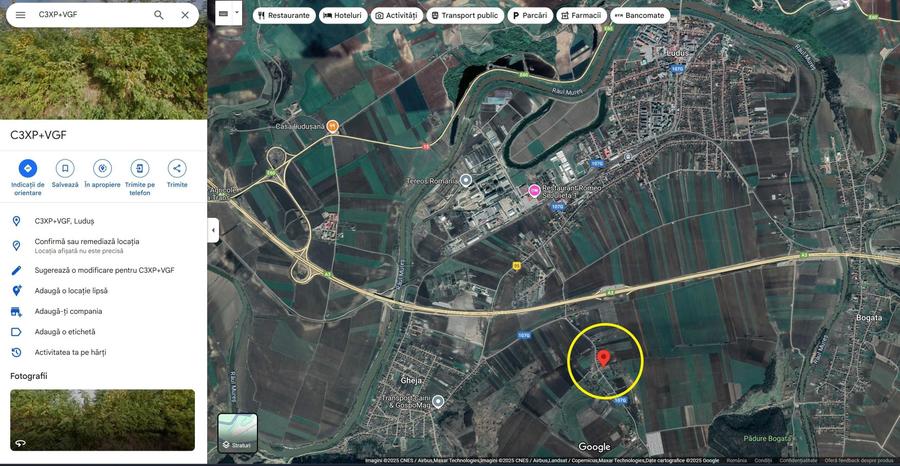Click the red location pin on map
900x466 pixels.
tap(603, 358)
